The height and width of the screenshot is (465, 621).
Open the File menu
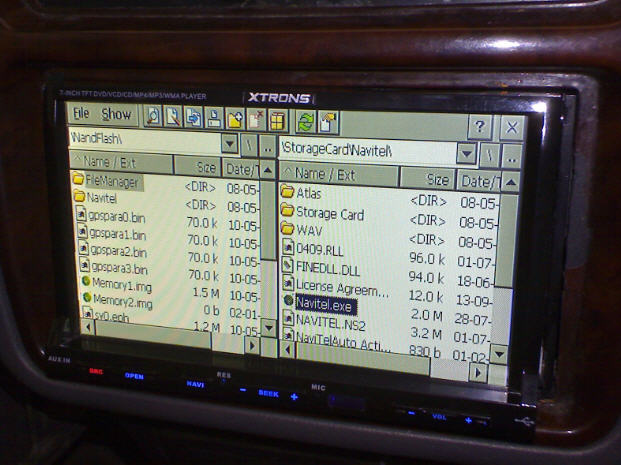81,114
